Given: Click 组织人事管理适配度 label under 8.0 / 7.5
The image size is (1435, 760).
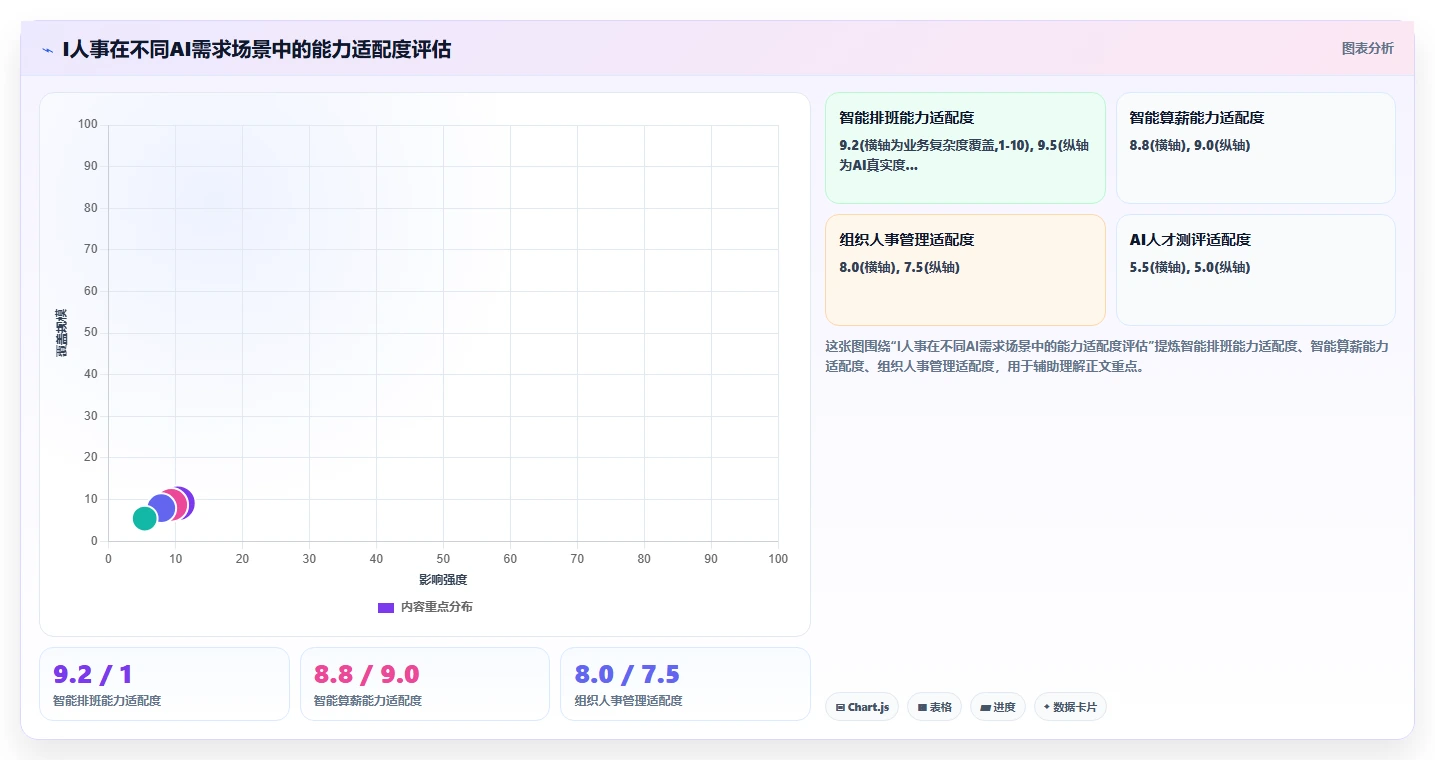Looking at the screenshot, I should pos(628,701).
